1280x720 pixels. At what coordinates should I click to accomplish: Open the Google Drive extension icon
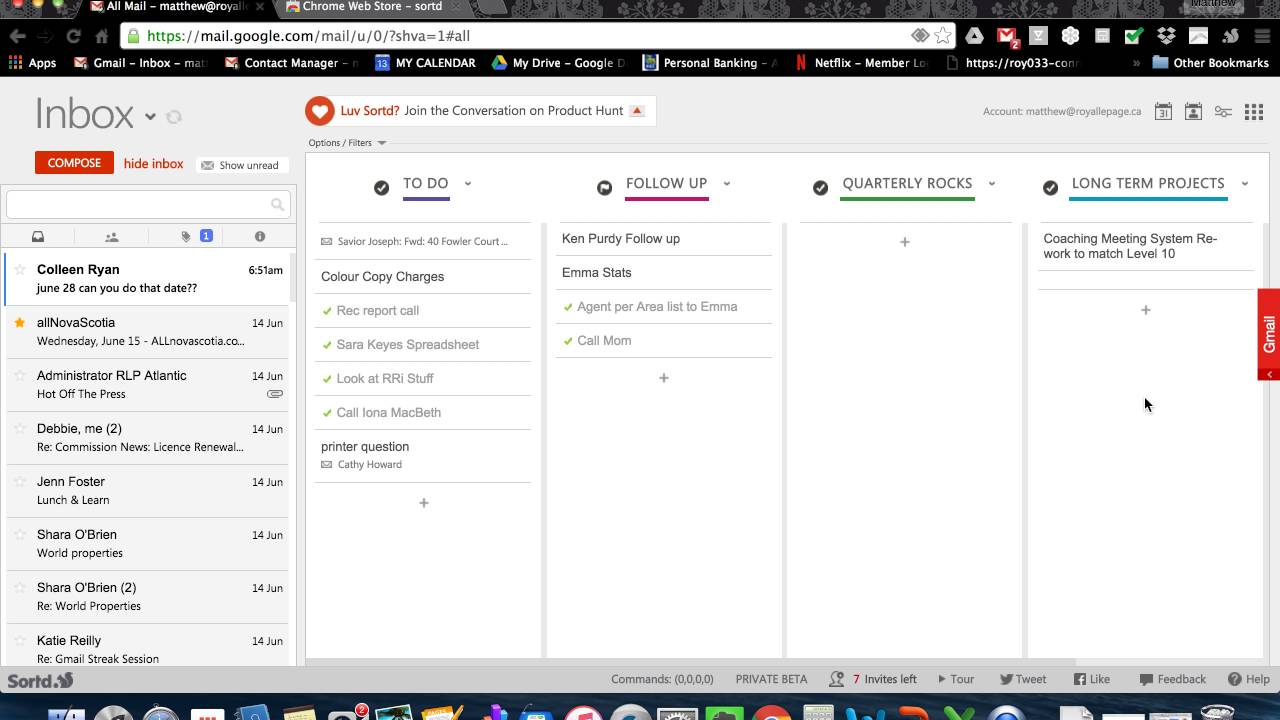[973, 36]
